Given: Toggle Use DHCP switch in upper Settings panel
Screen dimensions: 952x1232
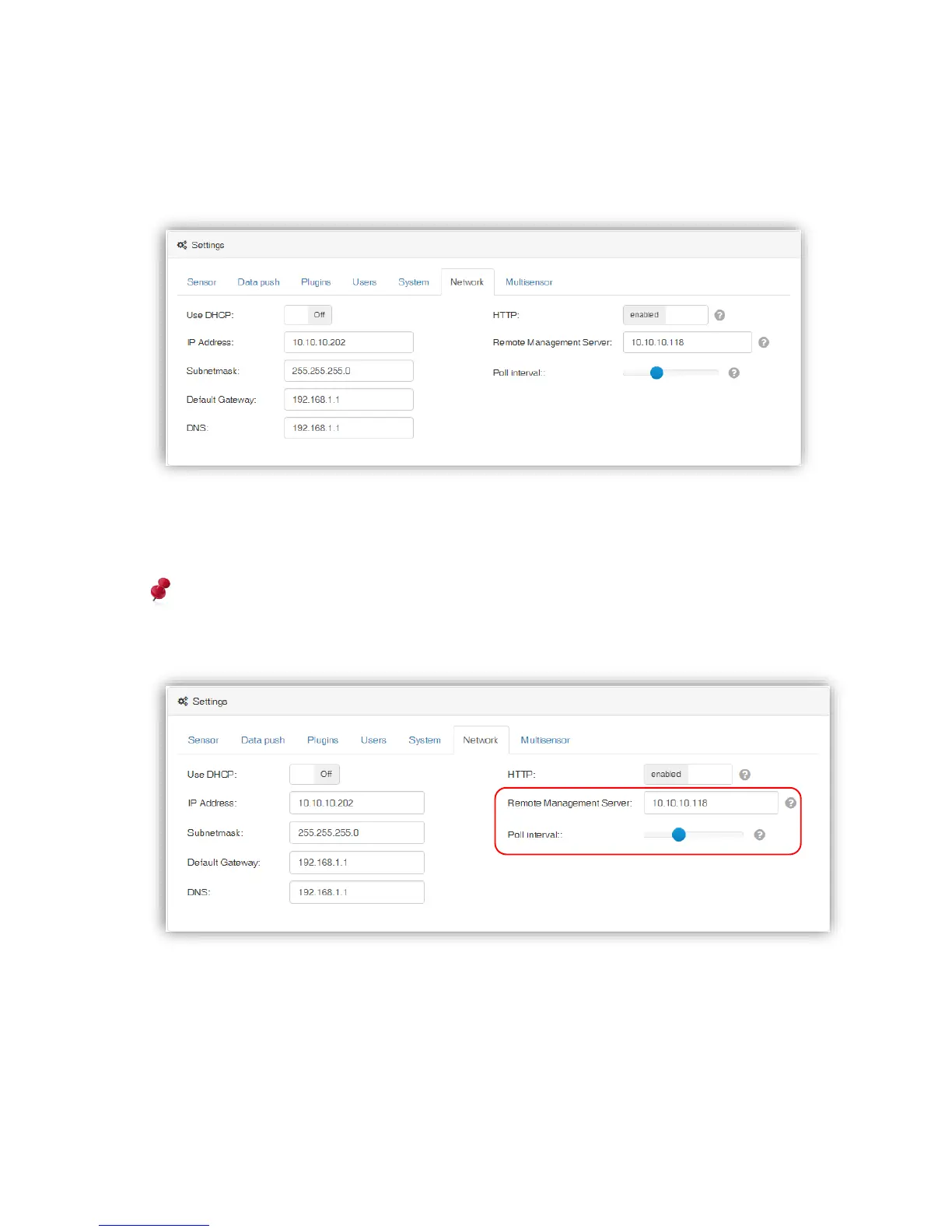Looking at the screenshot, I should (308, 315).
